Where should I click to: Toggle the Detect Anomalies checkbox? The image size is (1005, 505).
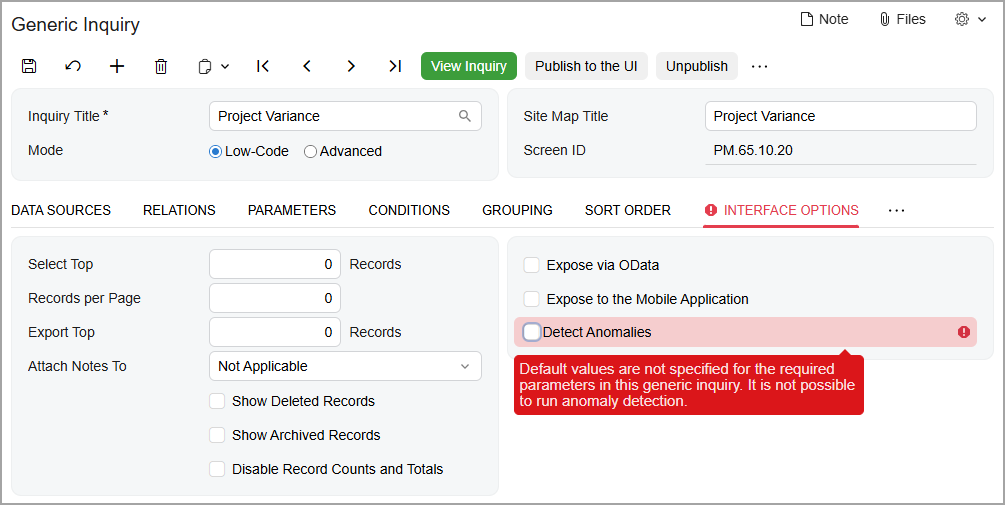click(532, 332)
